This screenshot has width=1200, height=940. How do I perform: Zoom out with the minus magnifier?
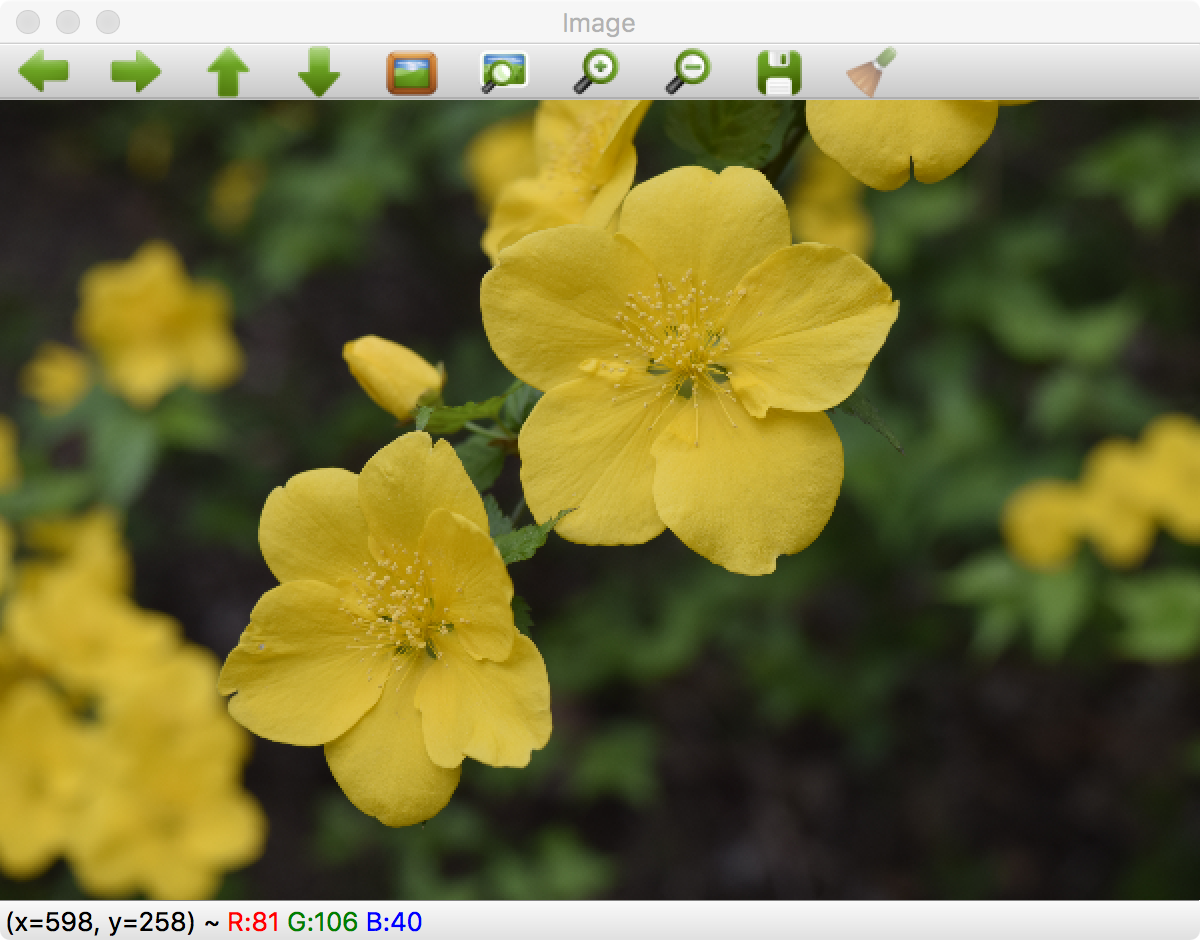pyautogui.click(x=688, y=72)
